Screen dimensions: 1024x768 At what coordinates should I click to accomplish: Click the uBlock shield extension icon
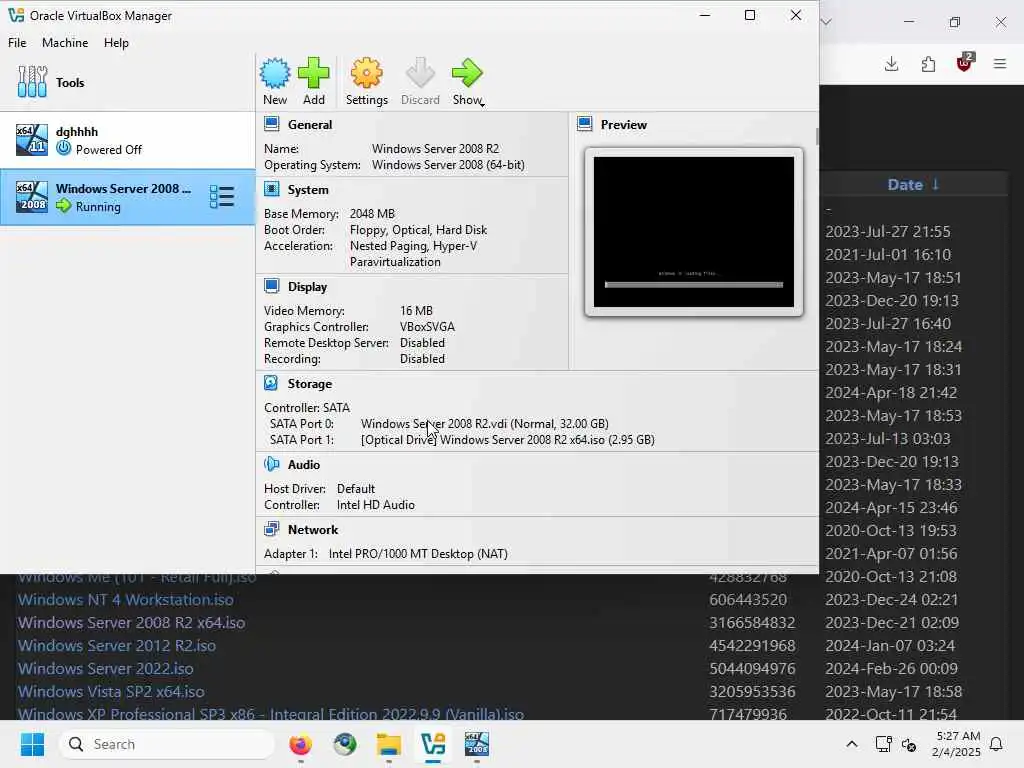click(x=965, y=63)
